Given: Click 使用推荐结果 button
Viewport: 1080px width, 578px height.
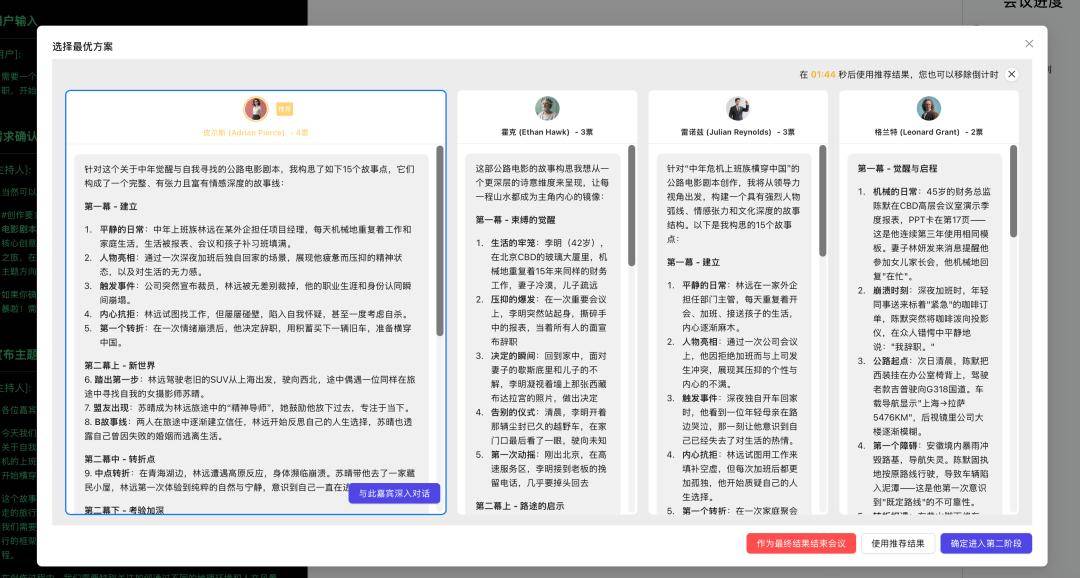Looking at the screenshot, I should (x=898, y=543).
